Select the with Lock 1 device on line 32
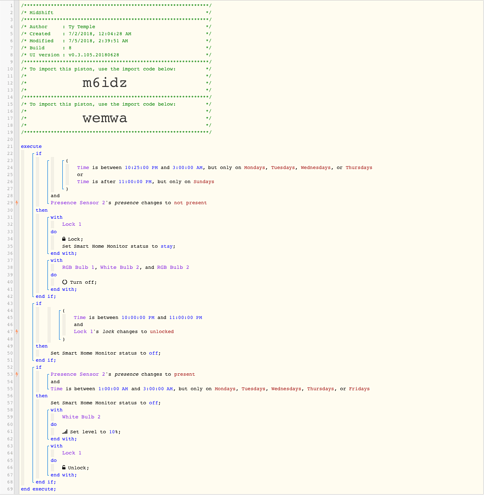487x500 pixels. [72, 224]
